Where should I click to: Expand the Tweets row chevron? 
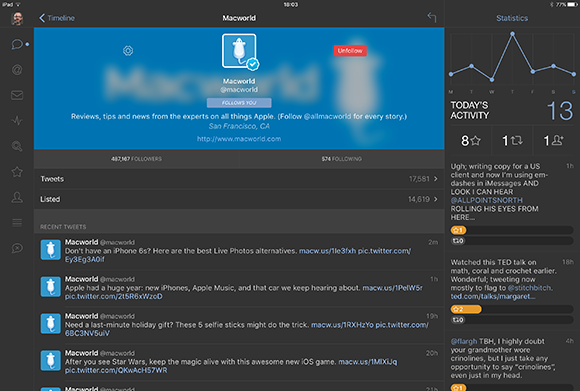[x=436, y=179]
